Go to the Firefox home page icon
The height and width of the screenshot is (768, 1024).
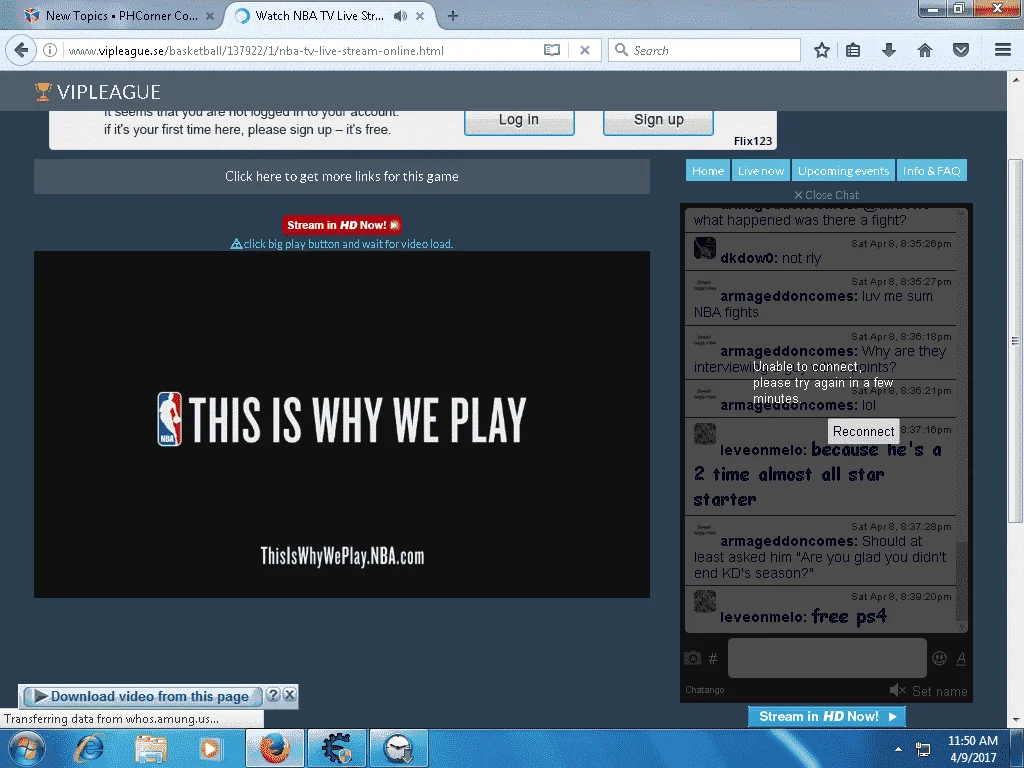[925, 50]
